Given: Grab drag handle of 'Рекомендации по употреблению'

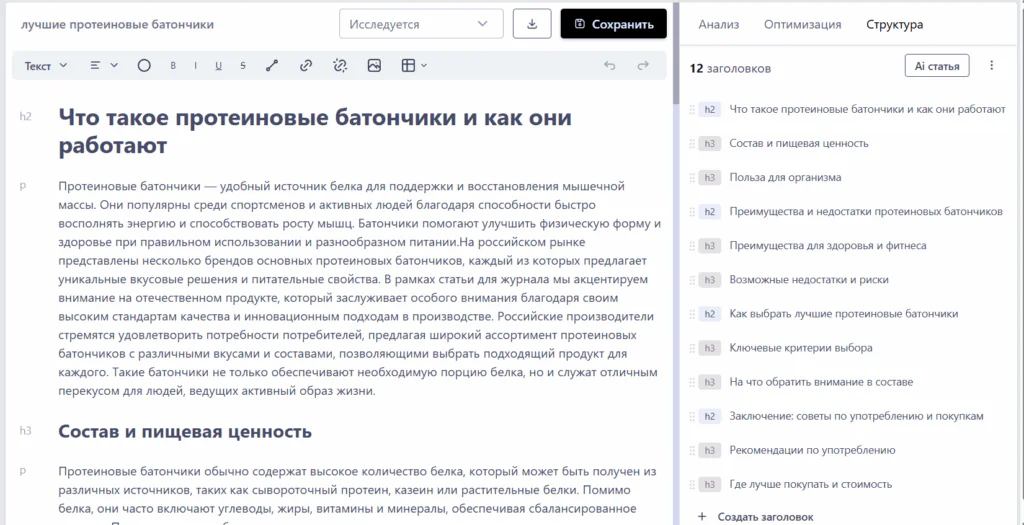Looking at the screenshot, I should click(x=692, y=451).
